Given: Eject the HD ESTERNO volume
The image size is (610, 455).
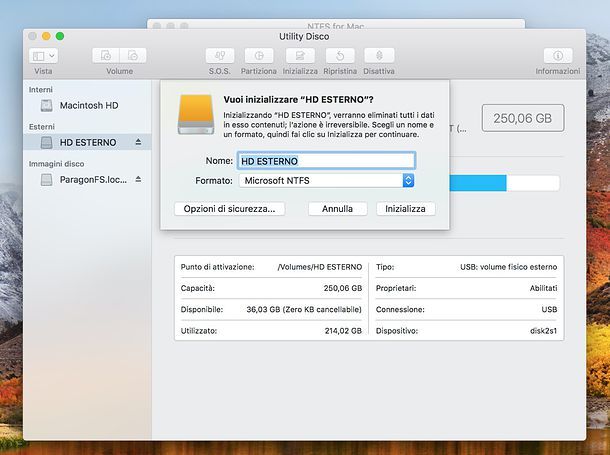Looking at the screenshot, I should [138, 142].
